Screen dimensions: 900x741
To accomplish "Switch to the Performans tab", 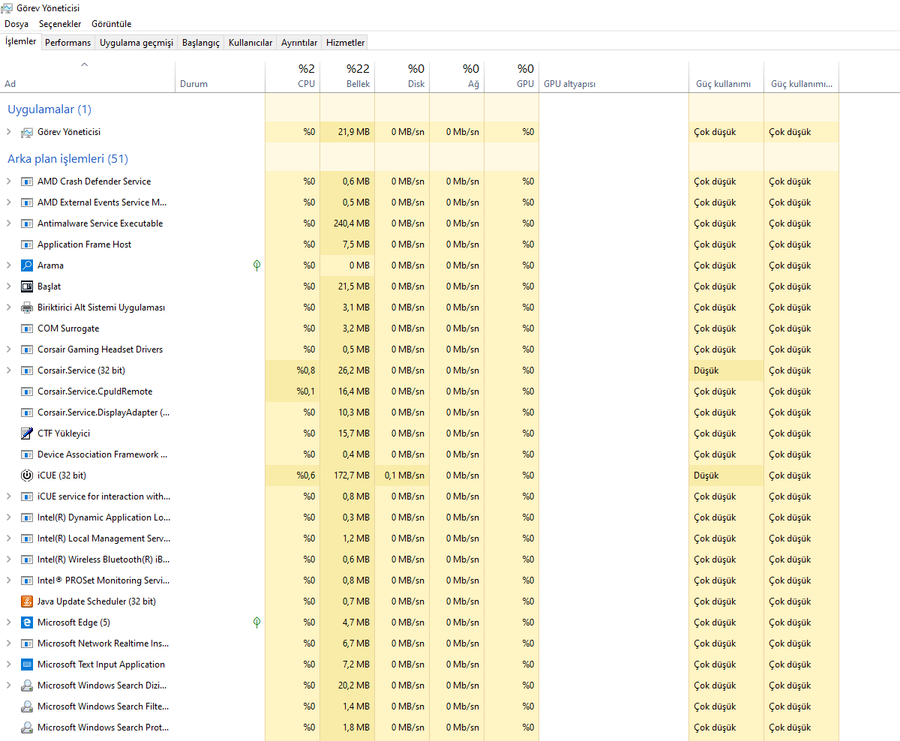I will tap(68, 42).
